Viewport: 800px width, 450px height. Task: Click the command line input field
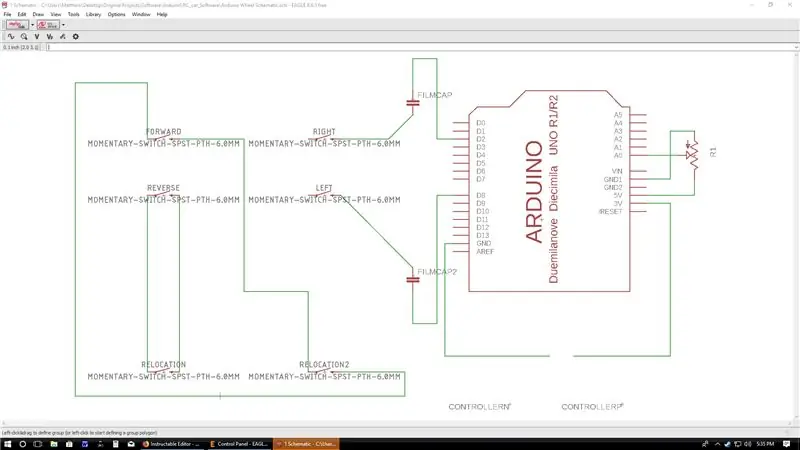click(x=419, y=47)
